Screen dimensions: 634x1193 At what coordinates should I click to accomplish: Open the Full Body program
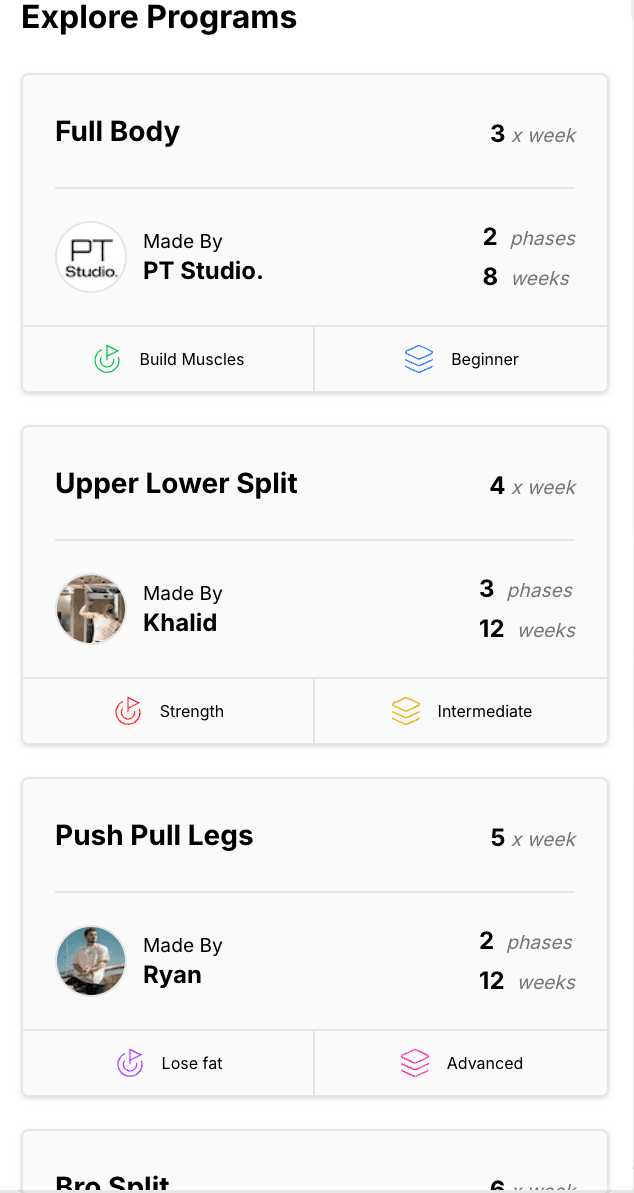(x=118, y=132)
